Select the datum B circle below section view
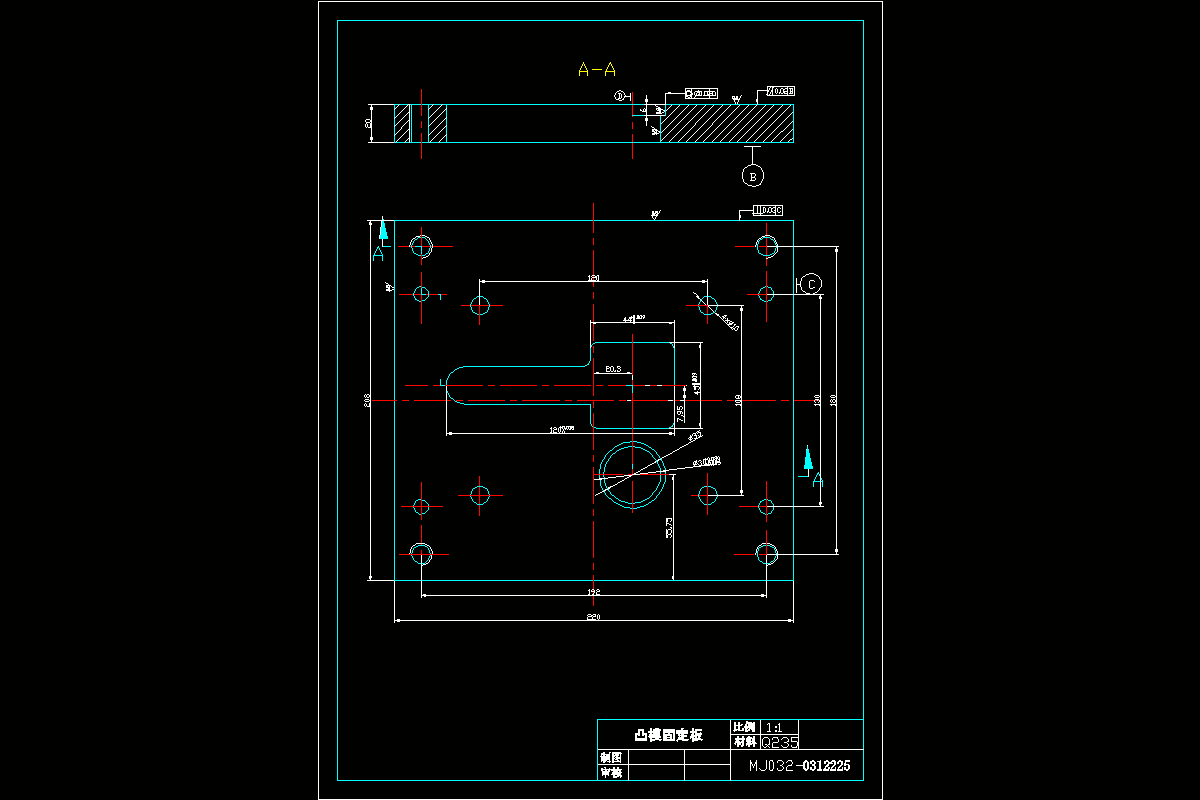 tap(753, 175)
